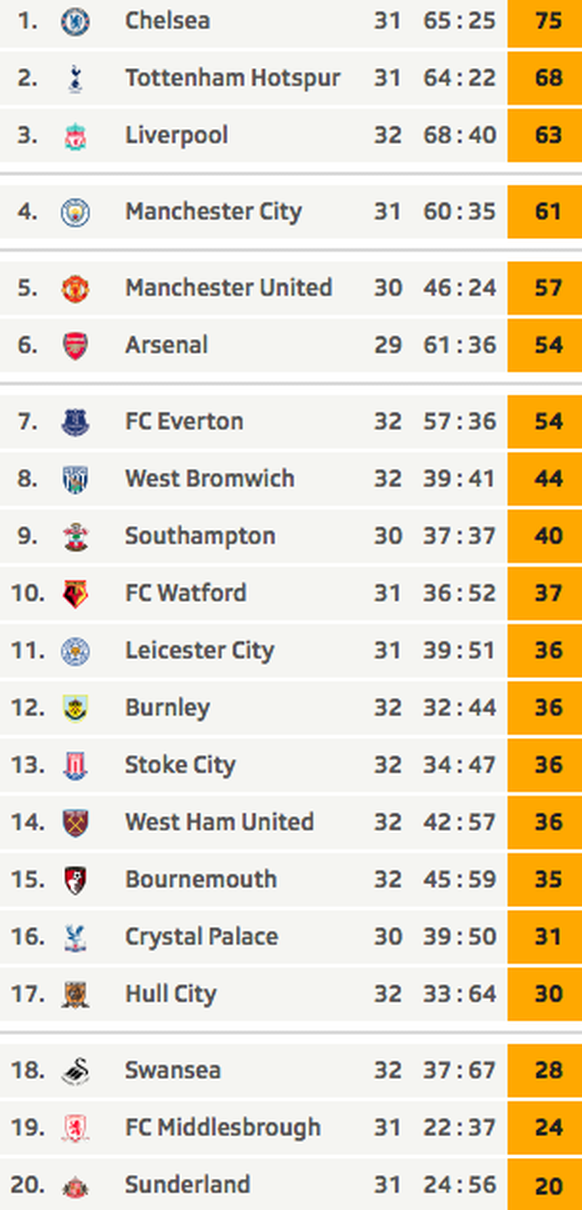Click the FC Everton crest
The height and width of the screenshot is (1210, 582).
click(75, 421)
